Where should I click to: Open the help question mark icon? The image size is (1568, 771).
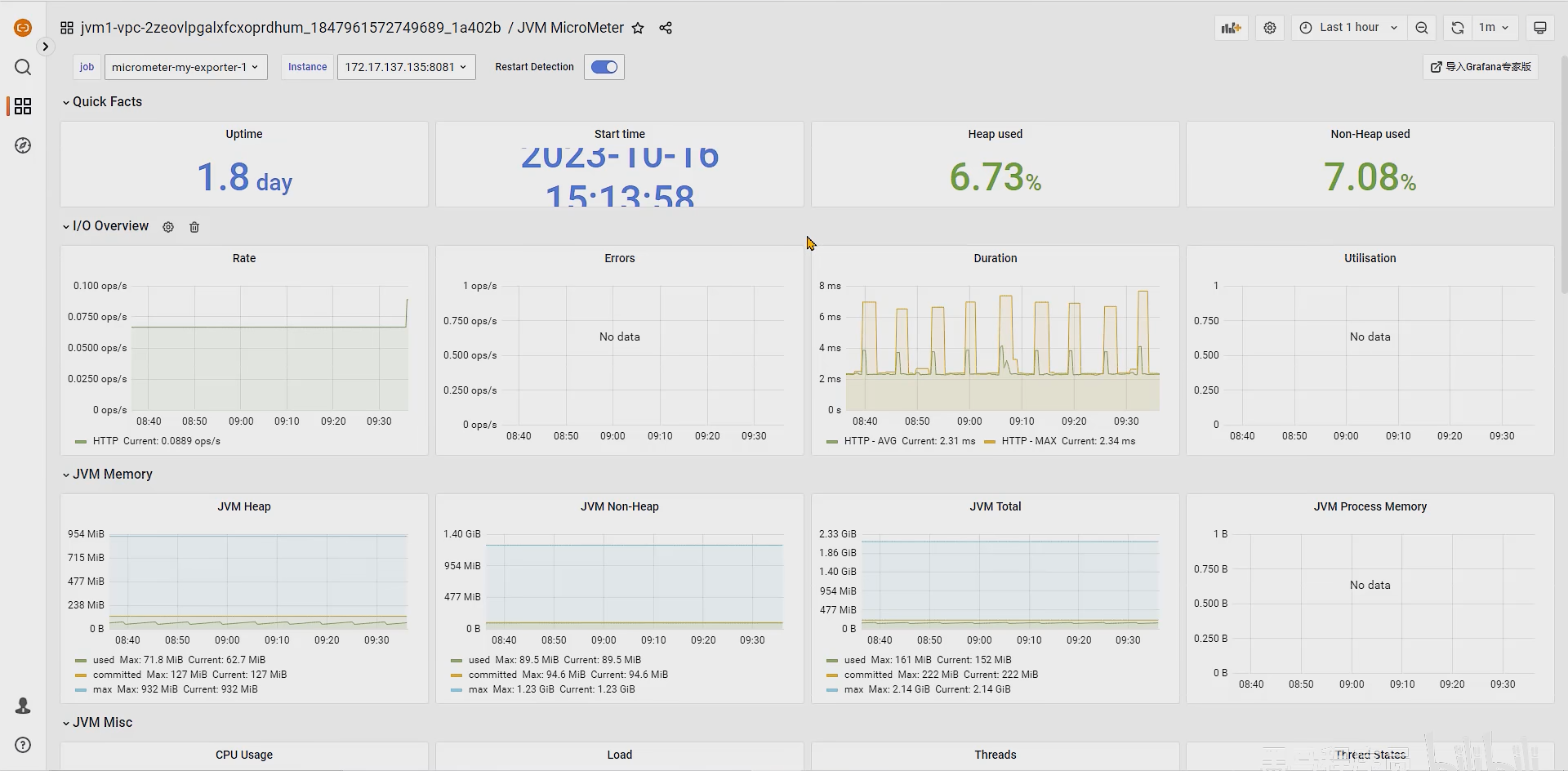pos(23,745)
